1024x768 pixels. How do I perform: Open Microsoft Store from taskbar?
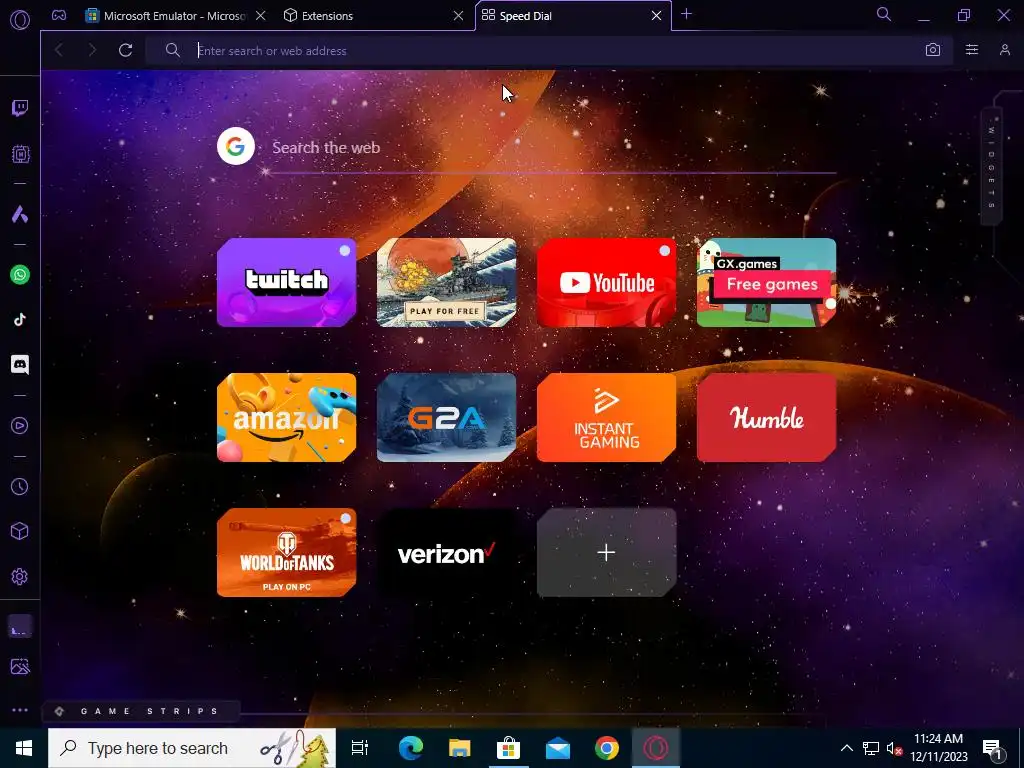[508, 748]
